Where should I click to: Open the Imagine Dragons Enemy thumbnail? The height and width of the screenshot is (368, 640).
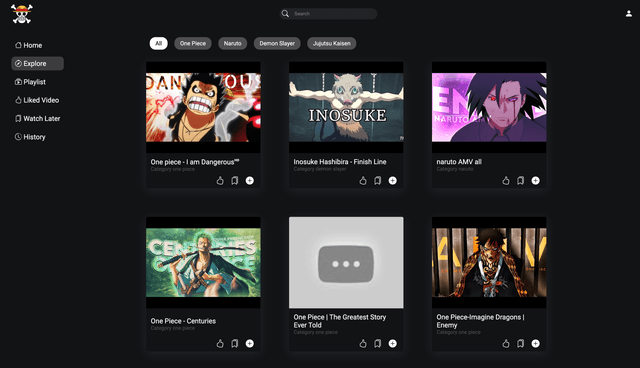point(489,262)
